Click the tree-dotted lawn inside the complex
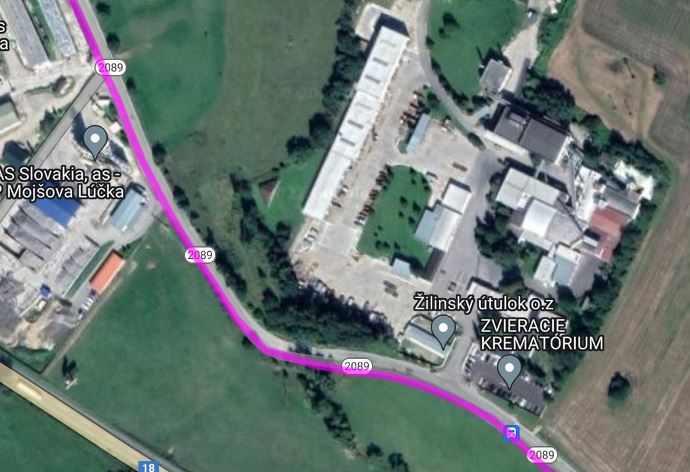The image size is (690, 472). click(396, 214)
